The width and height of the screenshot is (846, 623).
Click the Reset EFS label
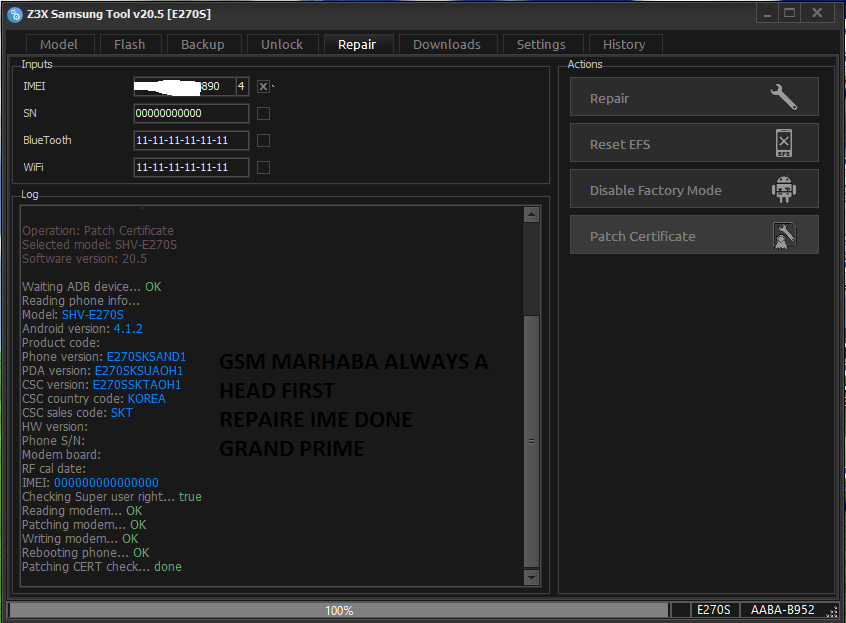tap(620, 145)
